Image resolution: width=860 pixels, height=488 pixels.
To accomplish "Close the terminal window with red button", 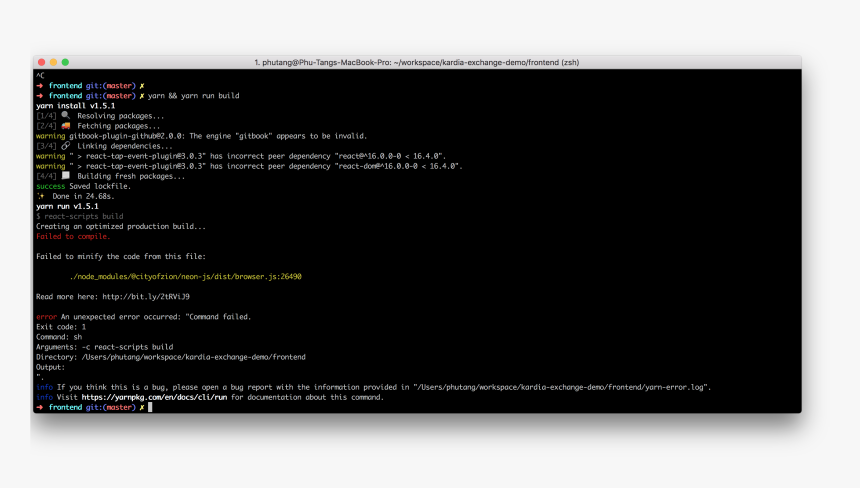I will coord(42,62).
